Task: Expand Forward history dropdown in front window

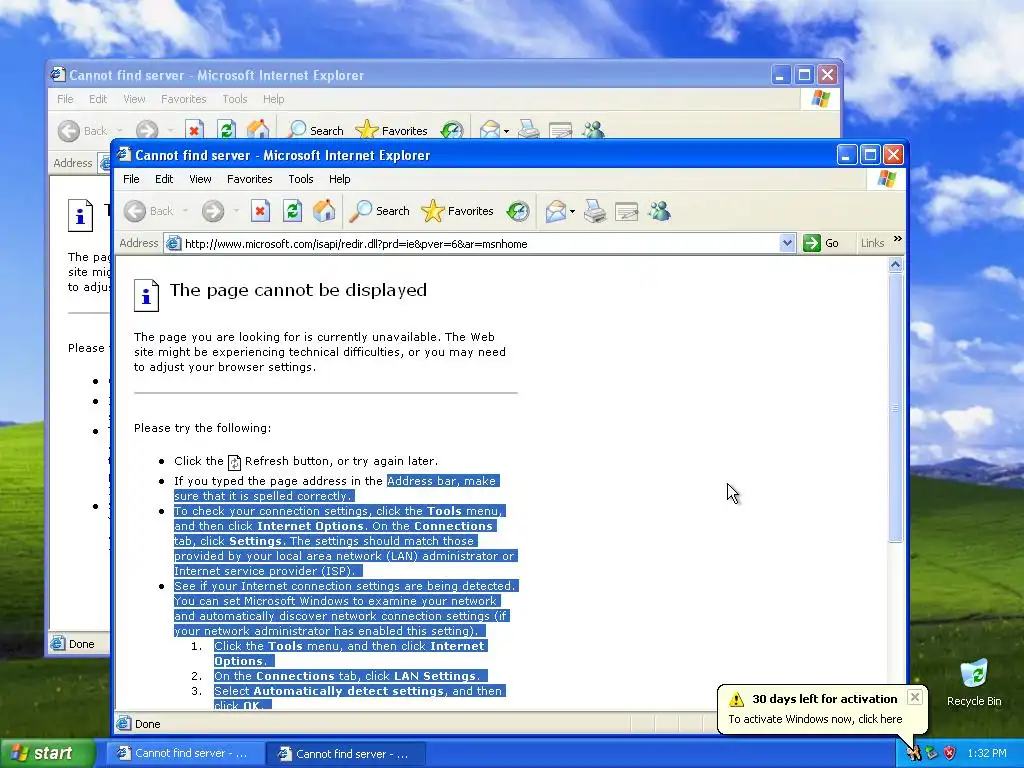Action: click(236, 211)
